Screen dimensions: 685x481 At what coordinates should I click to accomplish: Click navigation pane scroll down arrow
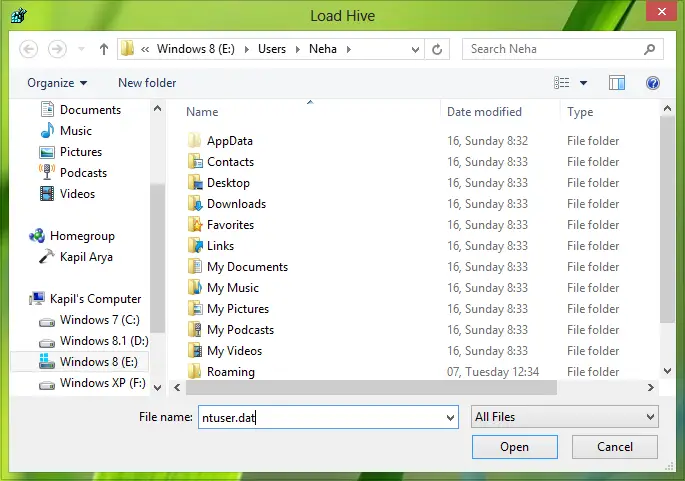(x=158, y=388)
